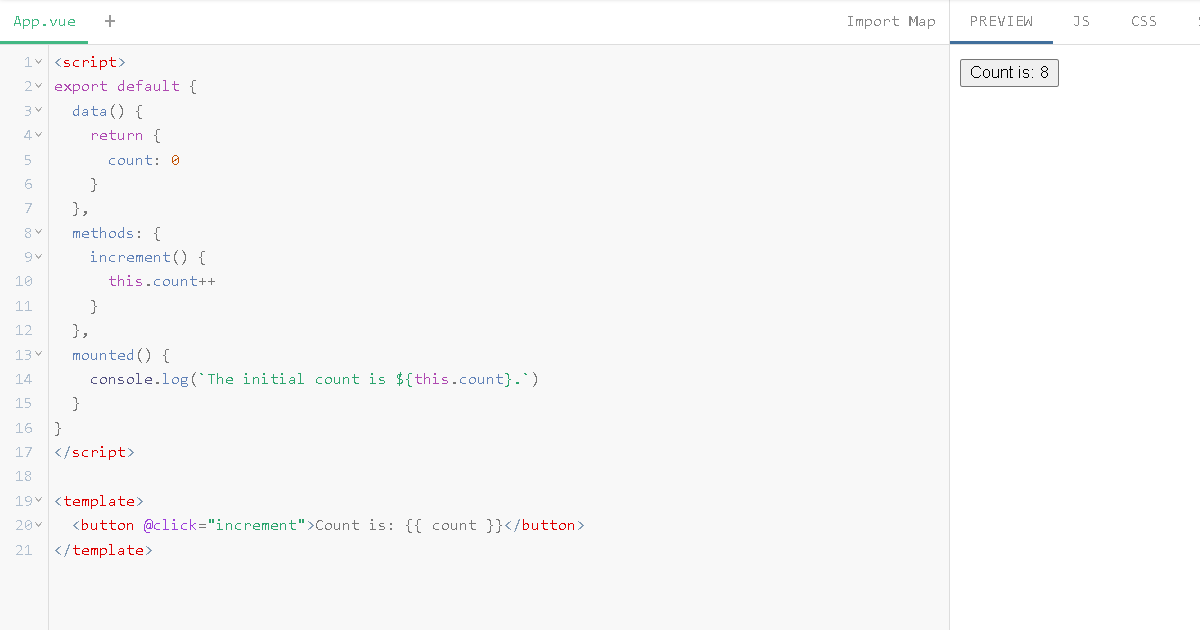This screenshot has width=1200, height=630.
Task: Fold the data() function at line 3
Action: pyautogui.click(x=39, y=111)
